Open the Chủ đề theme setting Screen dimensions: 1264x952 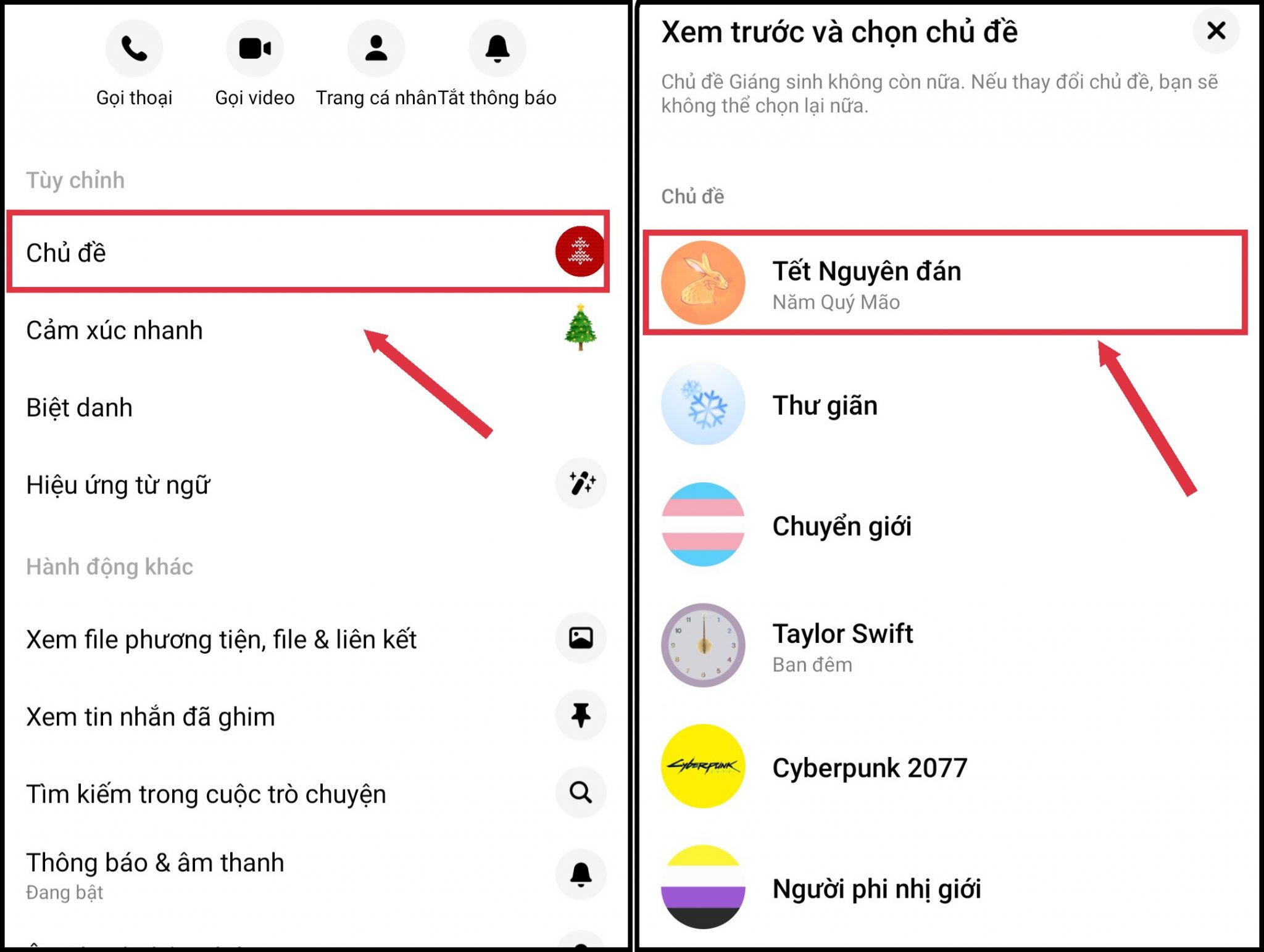[66, 253]
